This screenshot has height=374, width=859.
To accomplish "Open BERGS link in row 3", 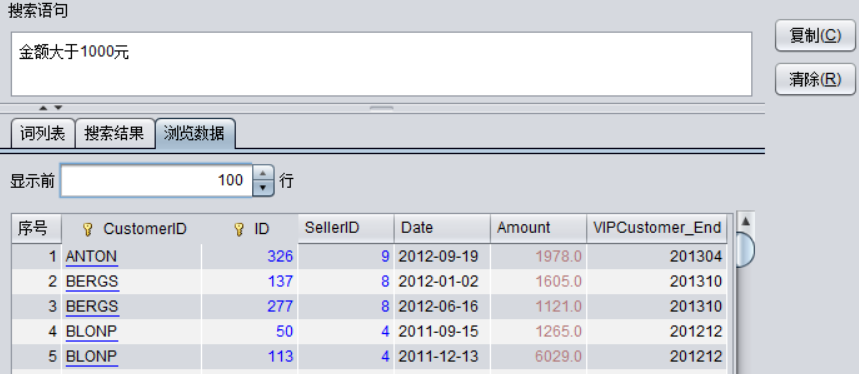I will click(92, 307).
